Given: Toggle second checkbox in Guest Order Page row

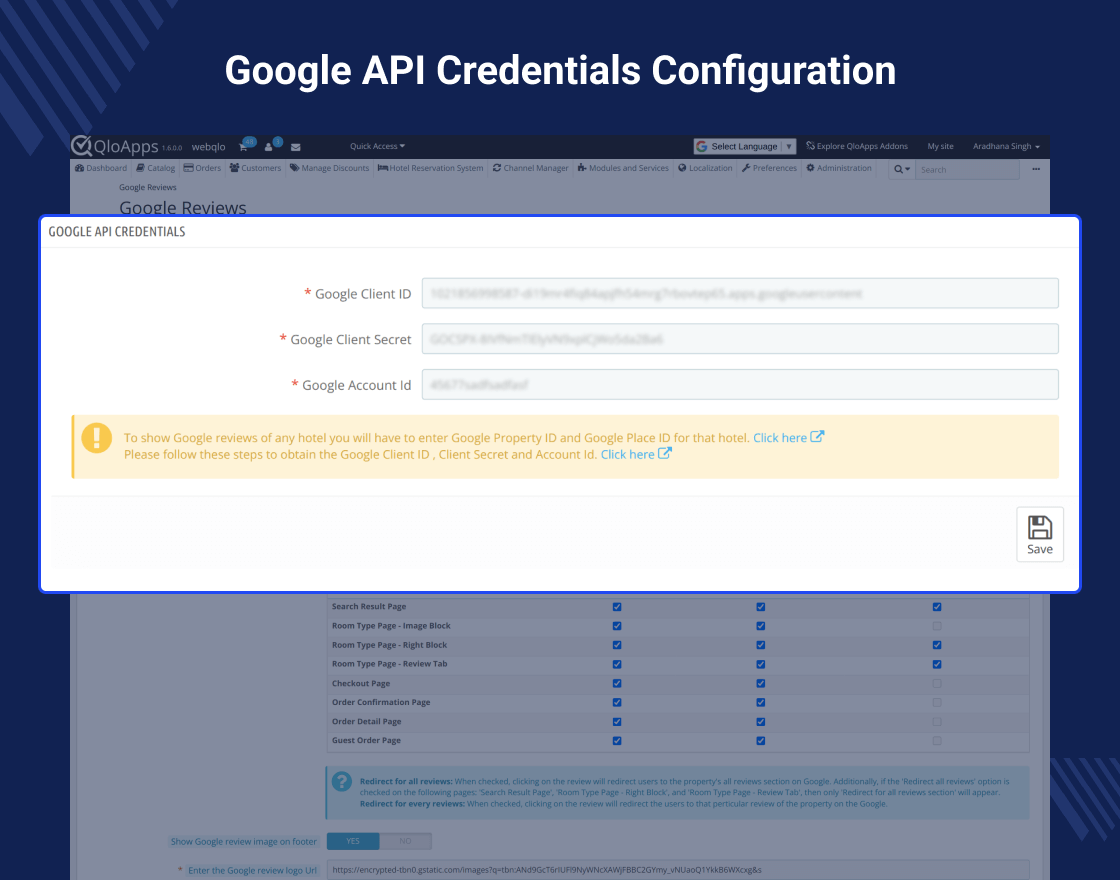Looking at the screenshot, I should click(761, 741).
